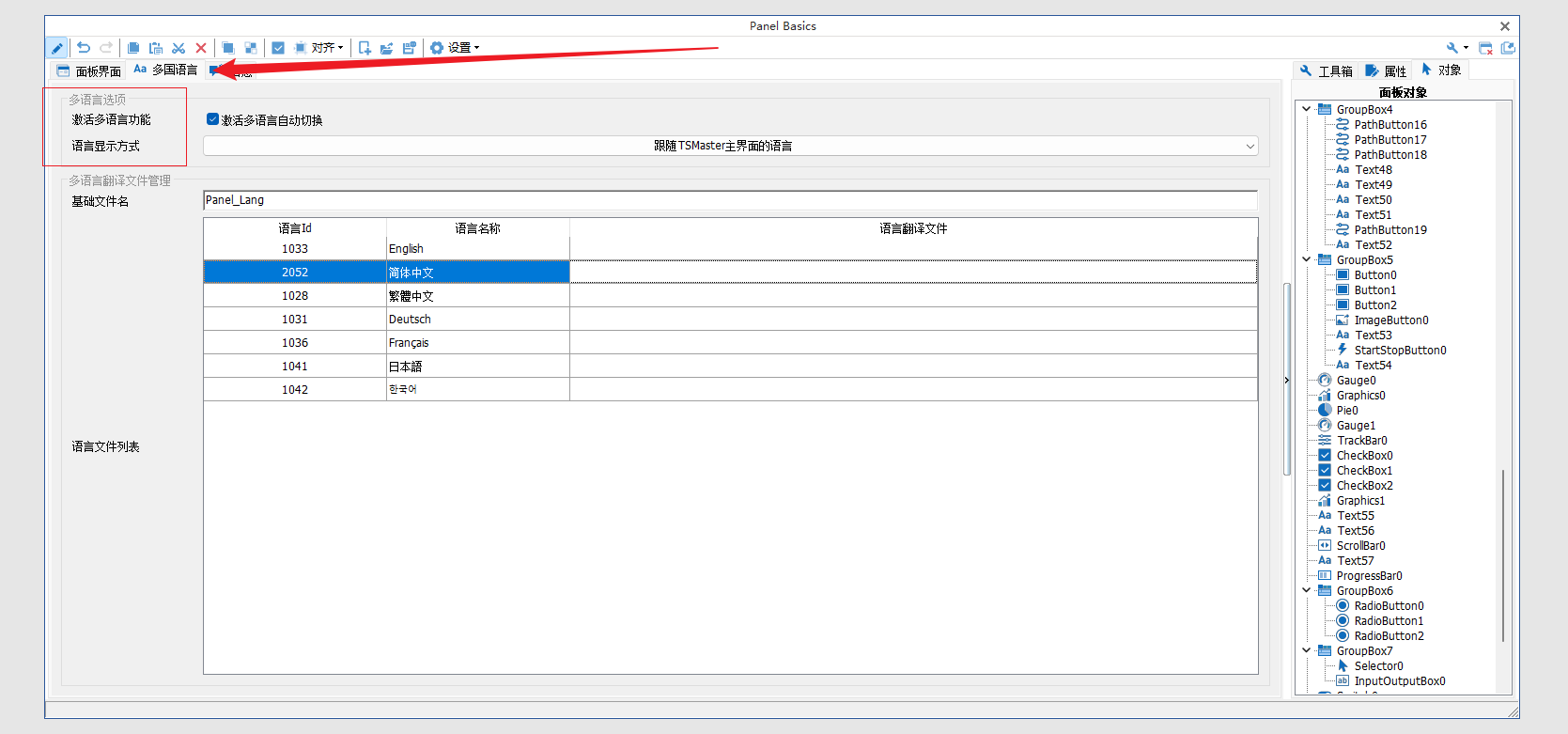The image size is (1568, 734).
Task: Click the Panel_Lang base file name field
Action: pyautogui.click(x=730, y=200)
